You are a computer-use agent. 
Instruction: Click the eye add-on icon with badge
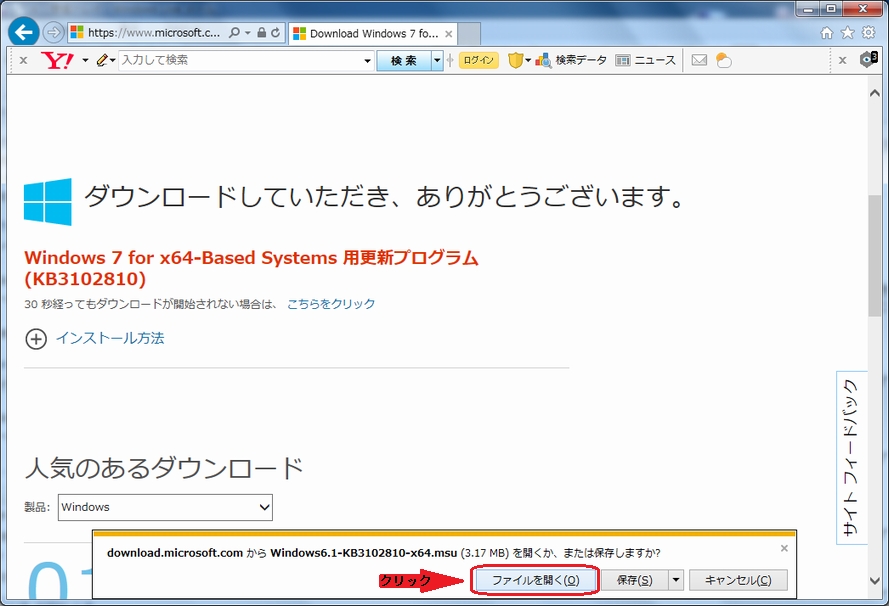[x=869, y=59]
